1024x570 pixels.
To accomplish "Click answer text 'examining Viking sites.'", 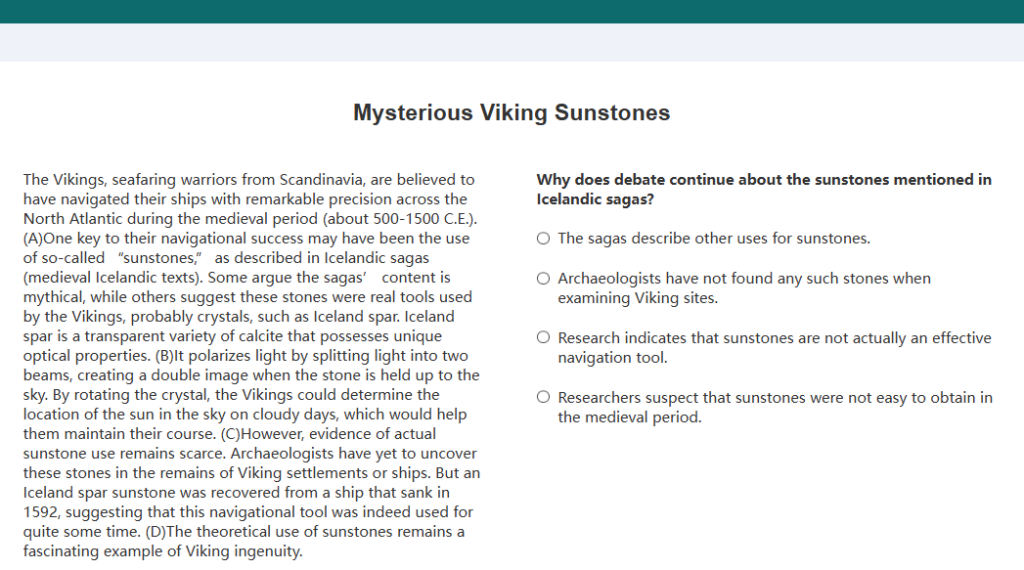I will [637, 298].
